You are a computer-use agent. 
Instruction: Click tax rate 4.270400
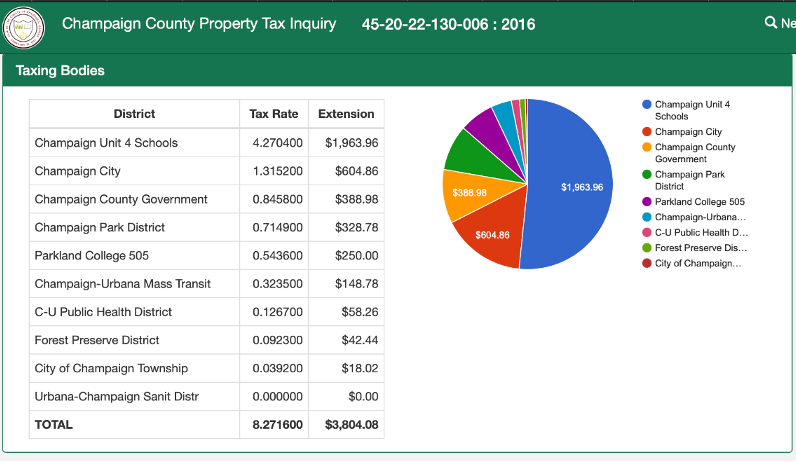click(x=278, y=143)
